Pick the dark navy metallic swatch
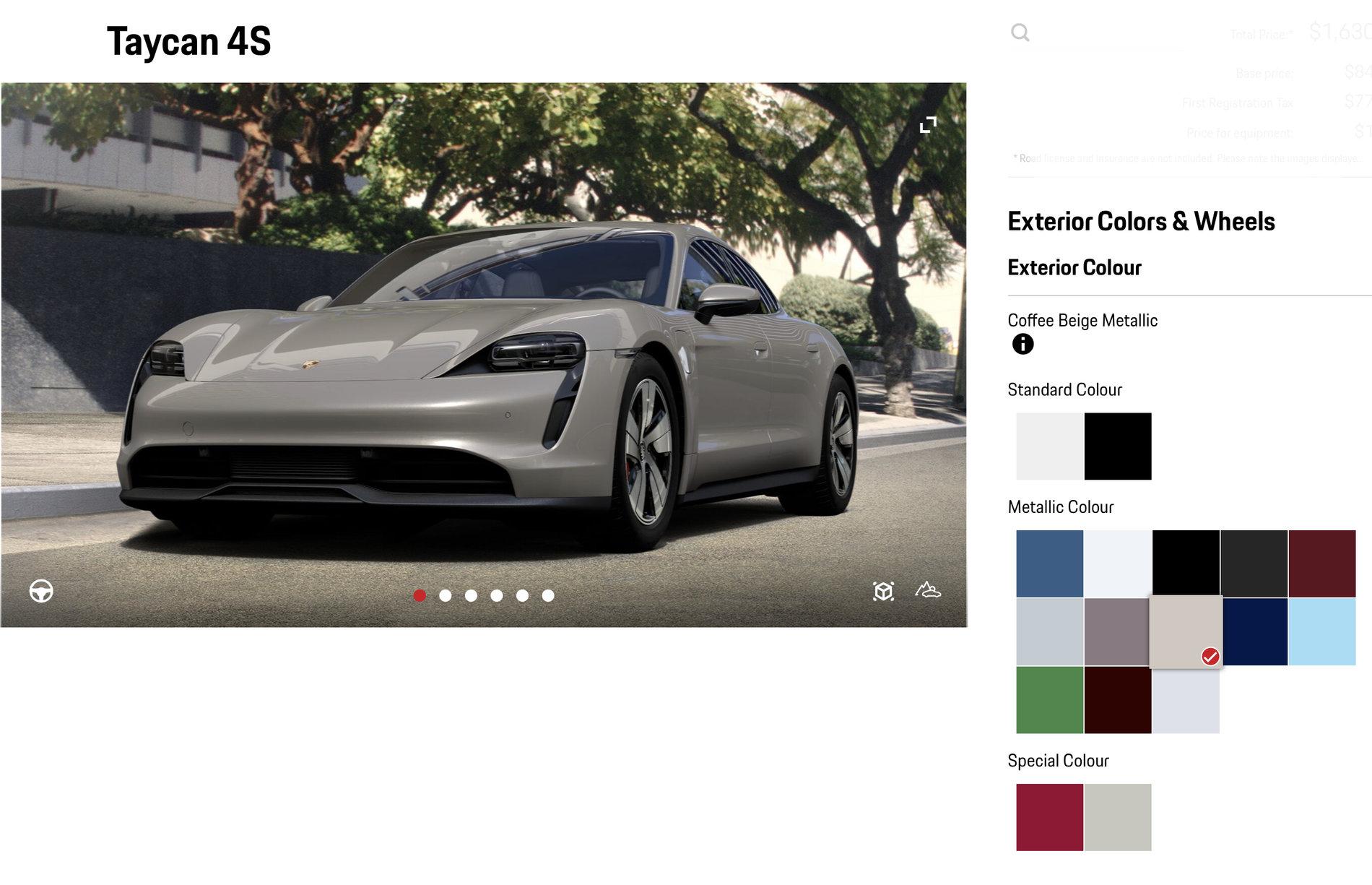This screenshot has height=885, width=1372. pyautogui.click(x=1255, y=631)
